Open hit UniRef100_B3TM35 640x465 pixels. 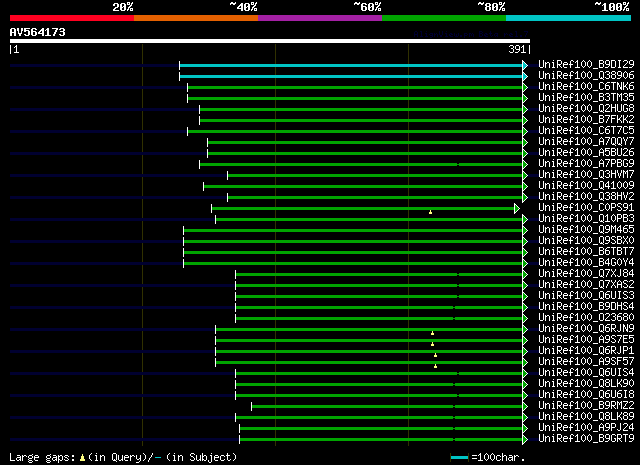click(586, 97)
